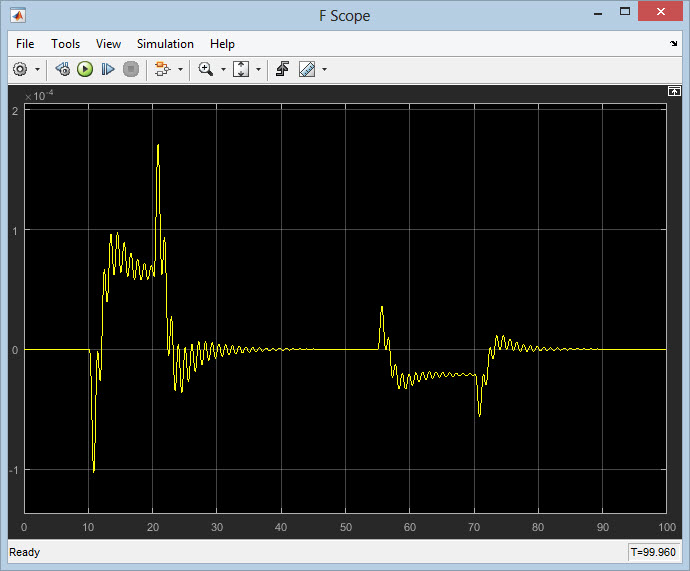Click the T=99.960 status field
Viewport: 690px width, 571px height.
coord(653,552)
